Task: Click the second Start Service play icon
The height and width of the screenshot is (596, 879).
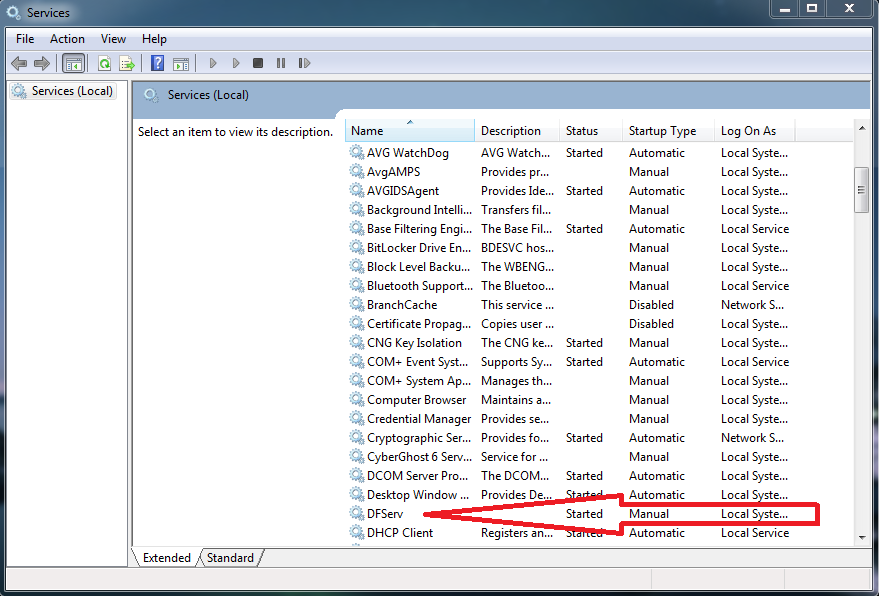Action: click(x=236, y=63)
